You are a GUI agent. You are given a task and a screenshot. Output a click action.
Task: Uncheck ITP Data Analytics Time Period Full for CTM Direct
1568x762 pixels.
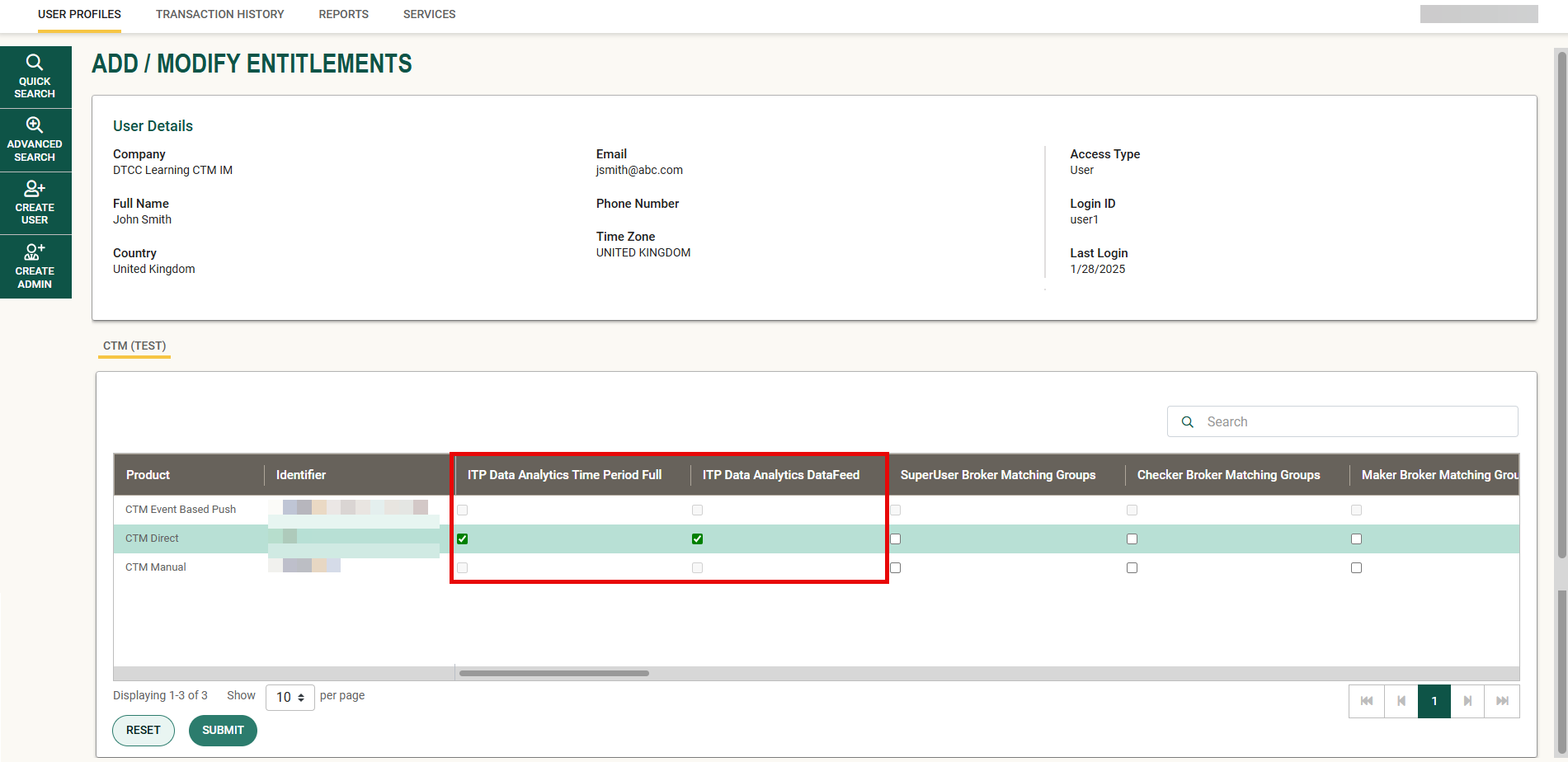[463, 539]
